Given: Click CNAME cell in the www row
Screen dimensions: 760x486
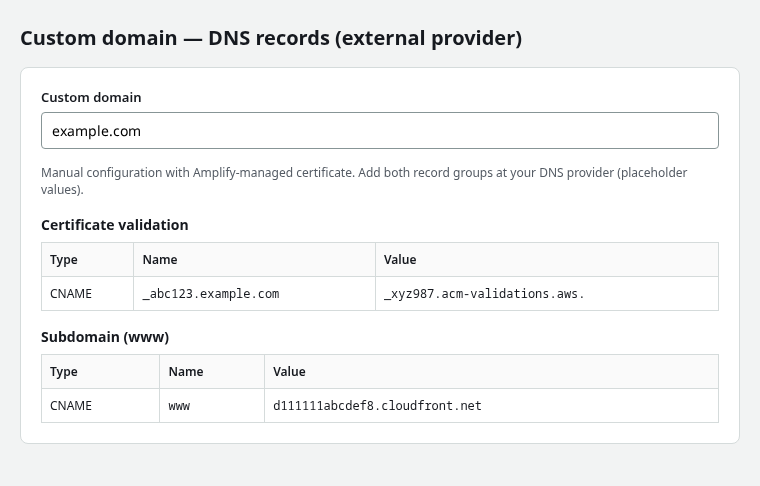Looking at the screenshot, I should pyautogui.click(x=100, y=406).
